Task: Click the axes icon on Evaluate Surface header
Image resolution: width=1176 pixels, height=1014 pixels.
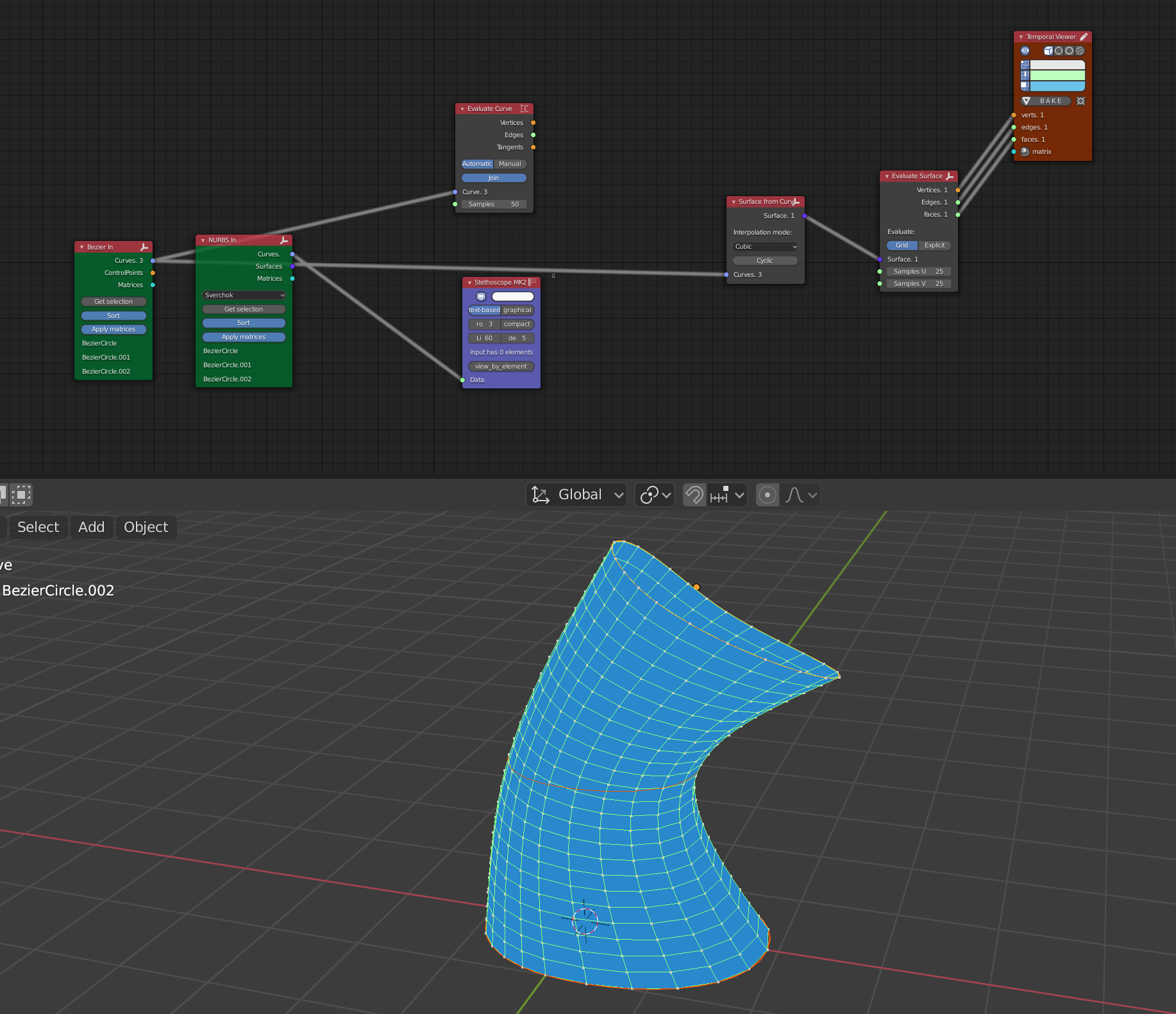Action: 950,176
